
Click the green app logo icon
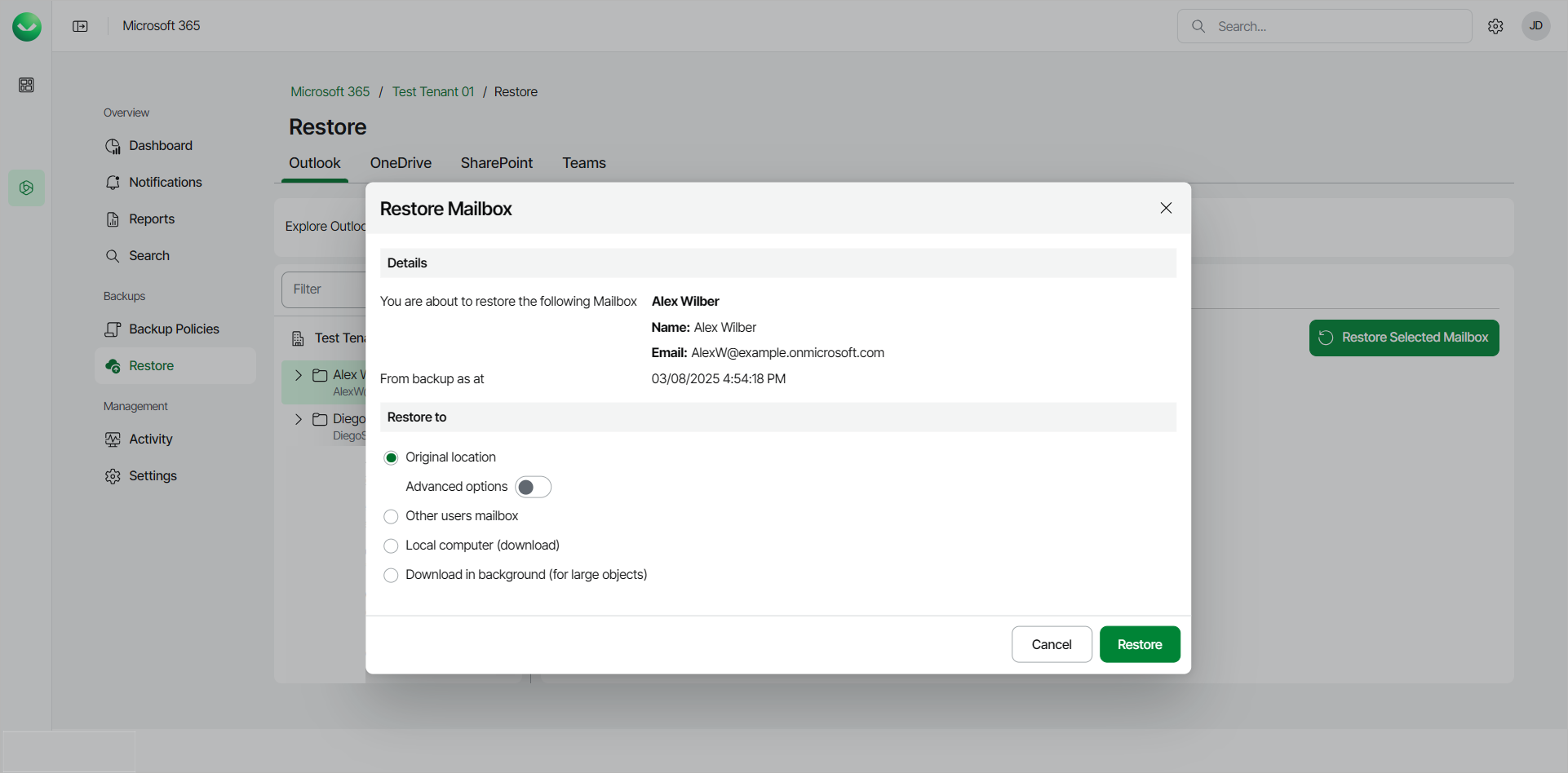(27, 27)
